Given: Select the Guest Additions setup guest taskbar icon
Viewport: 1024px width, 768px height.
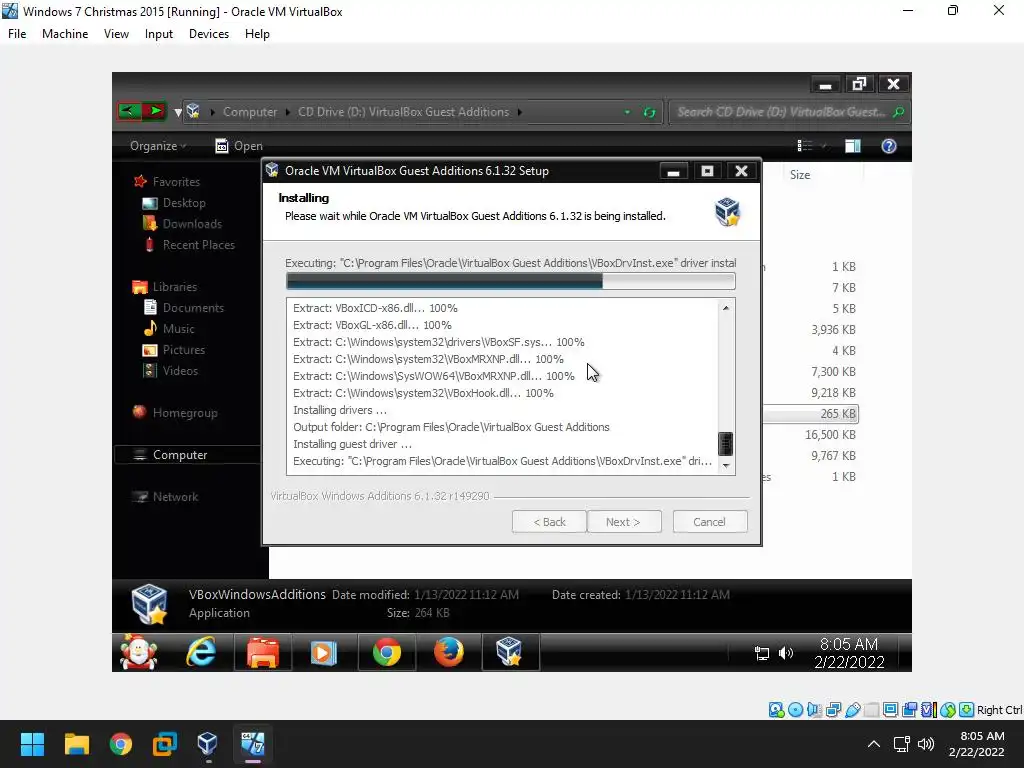Looking at the screenshot, I should (510, 652).
